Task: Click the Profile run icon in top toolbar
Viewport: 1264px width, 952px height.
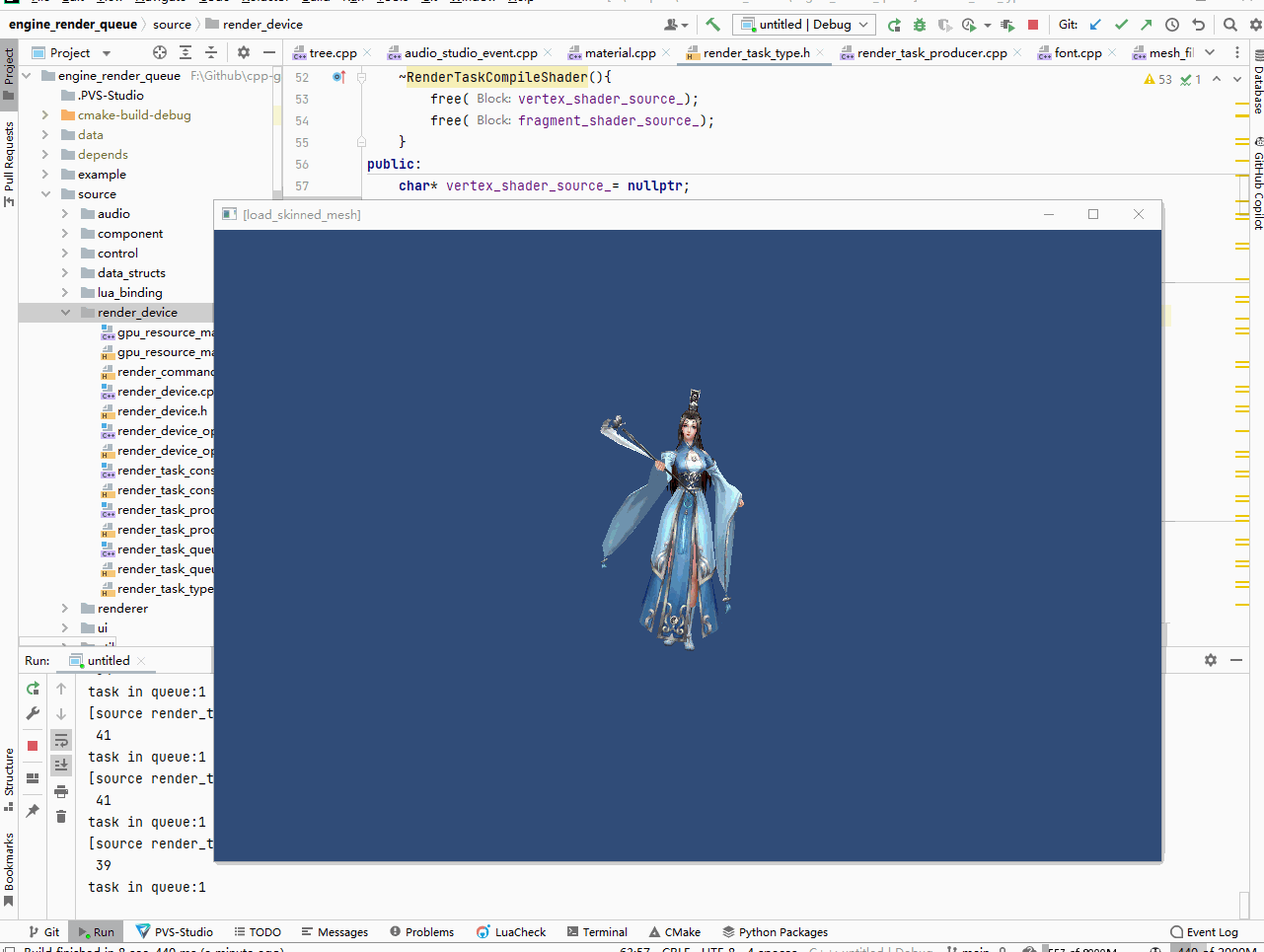Action: pos(969,25)
